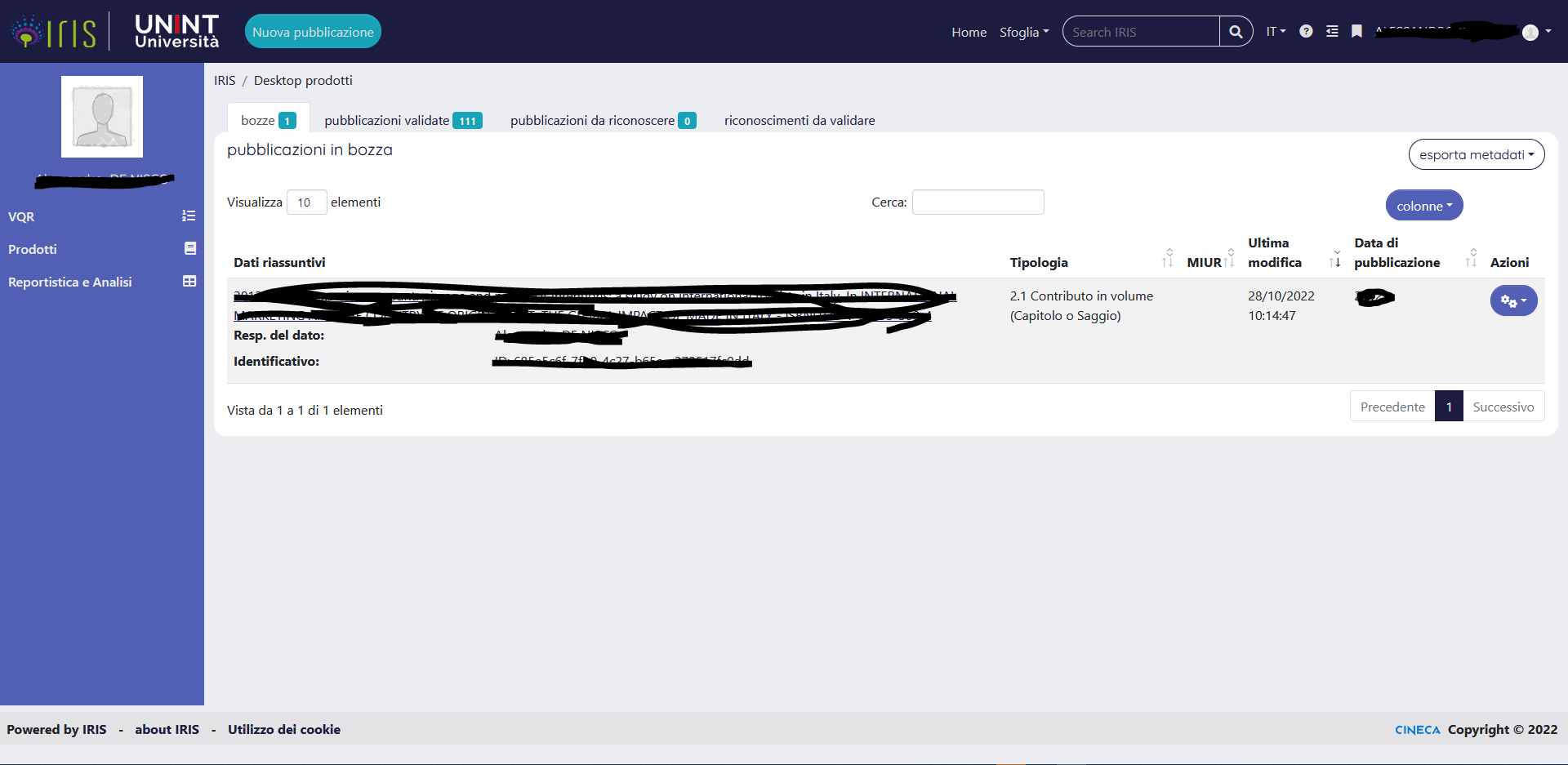Open the colonne dropdown button

point(1424,206)
